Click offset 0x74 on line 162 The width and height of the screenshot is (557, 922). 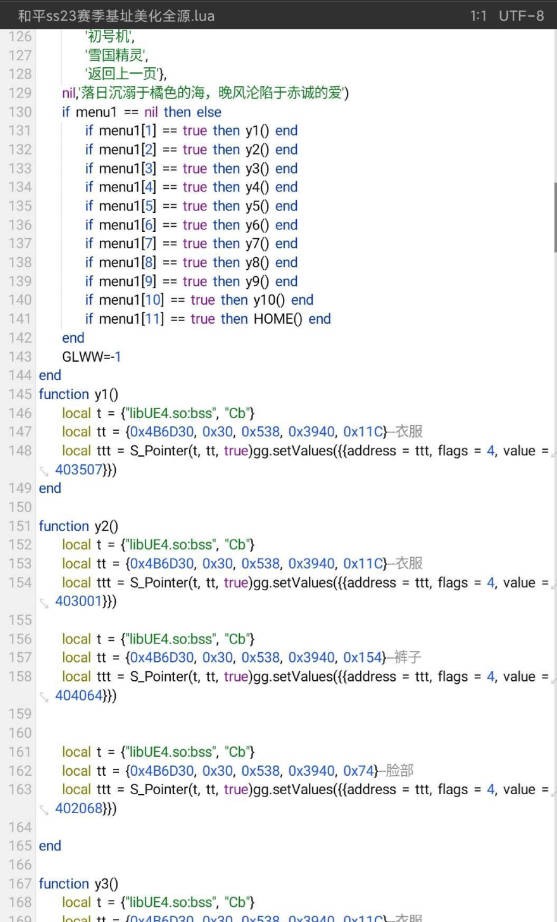coord(359,770)
